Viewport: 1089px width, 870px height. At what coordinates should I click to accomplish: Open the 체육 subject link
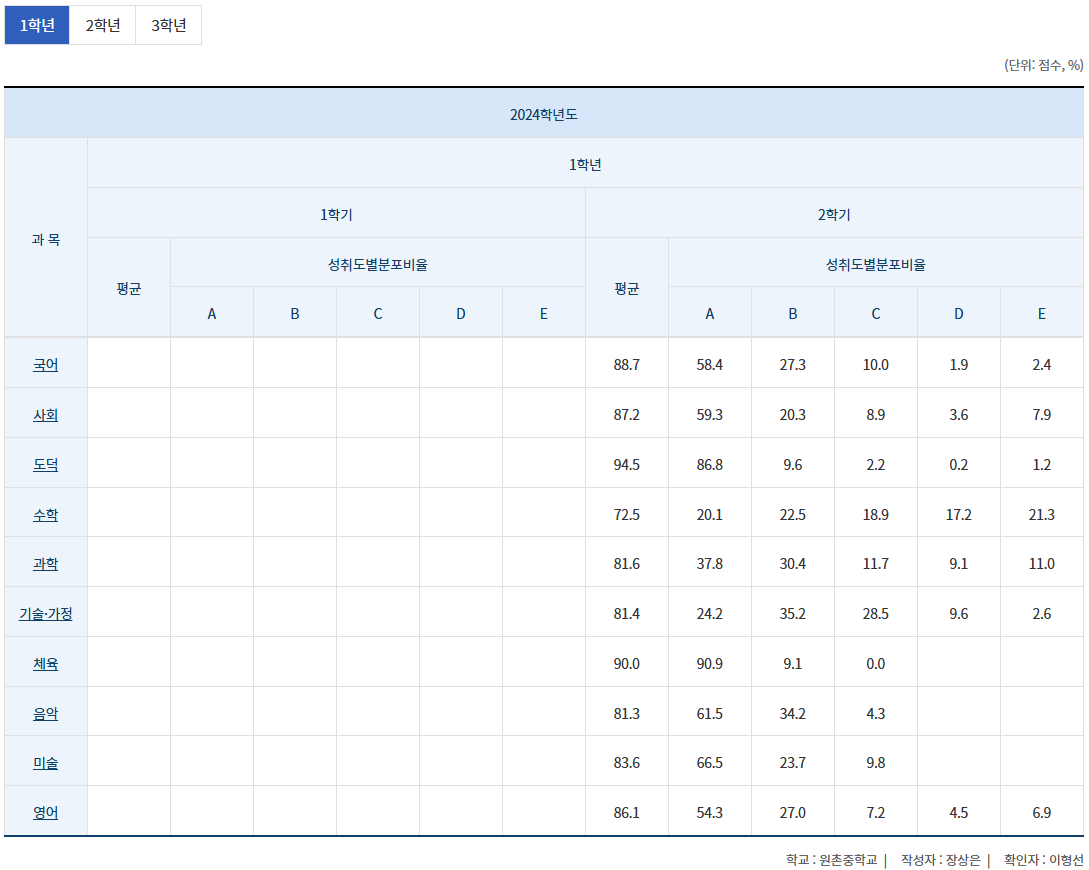46,664
